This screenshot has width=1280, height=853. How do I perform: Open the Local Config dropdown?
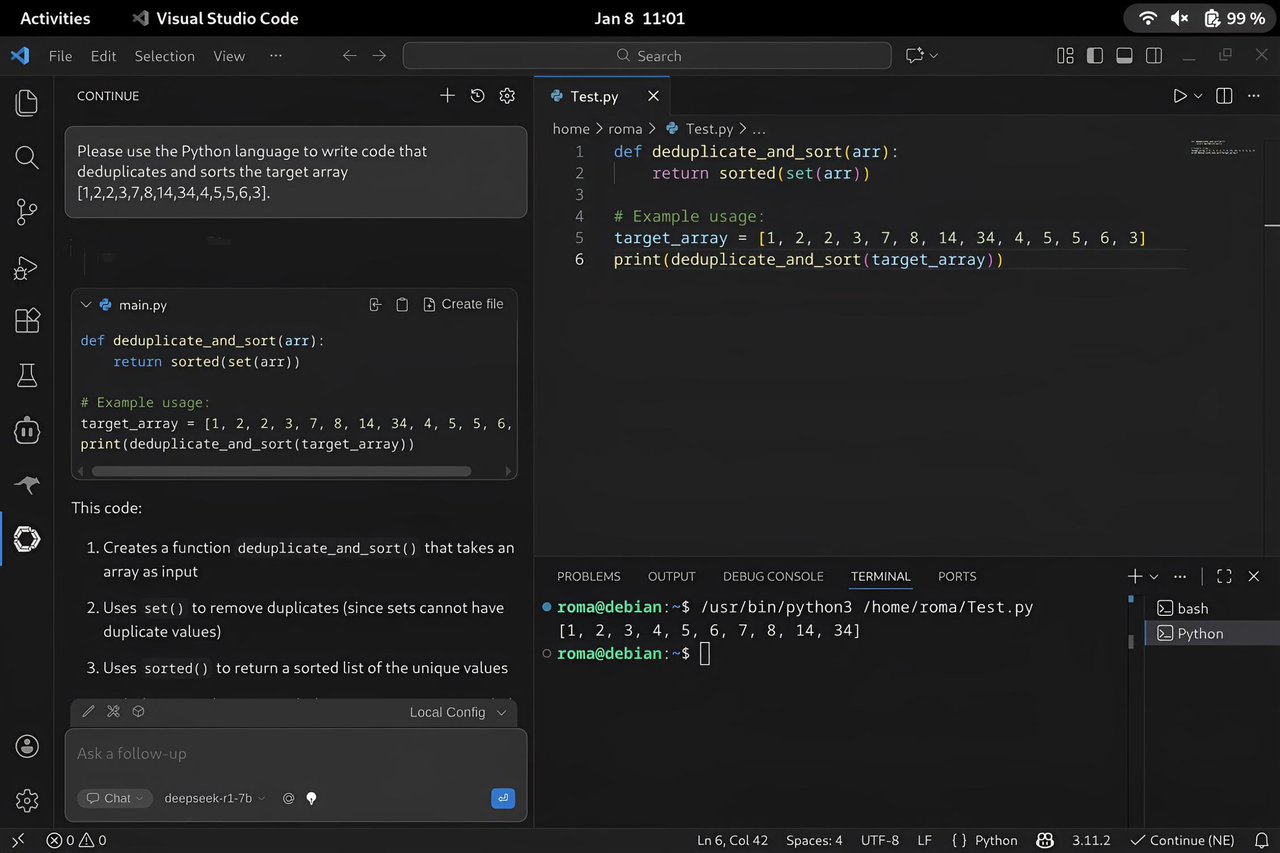click(x=458, y=712)
